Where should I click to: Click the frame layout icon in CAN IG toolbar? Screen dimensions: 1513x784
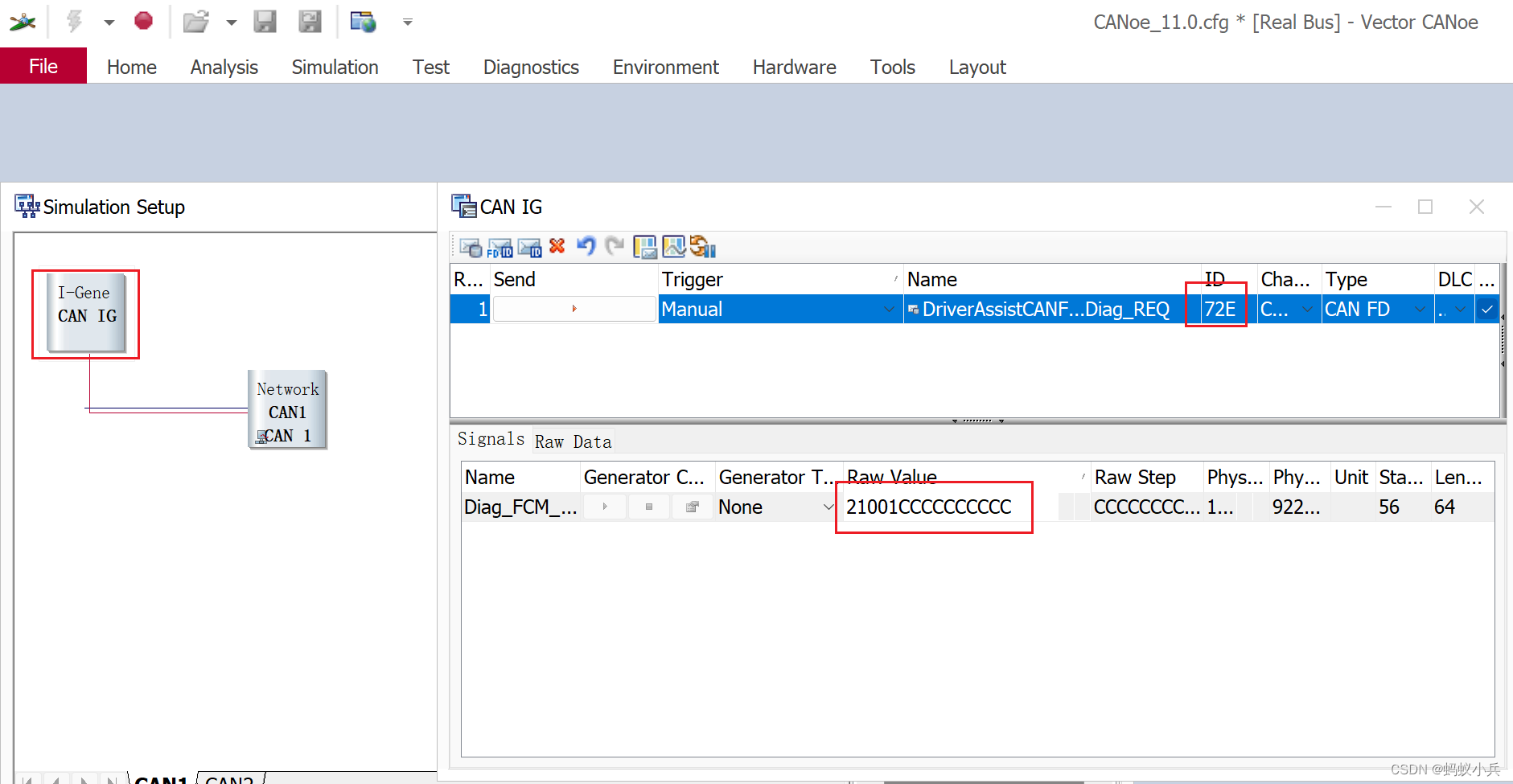click(x=645, y=247)
